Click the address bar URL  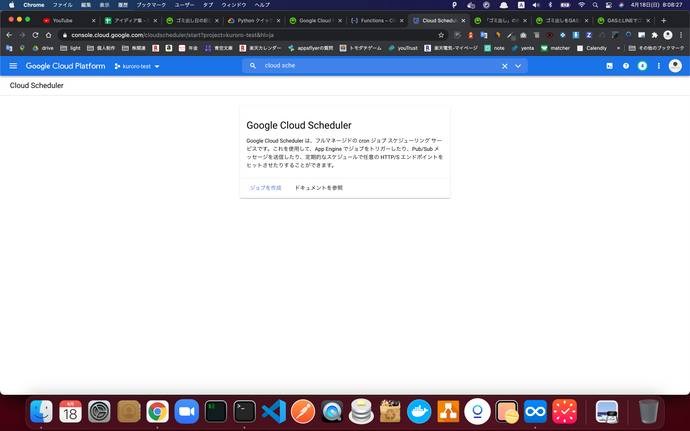point(172,35)
